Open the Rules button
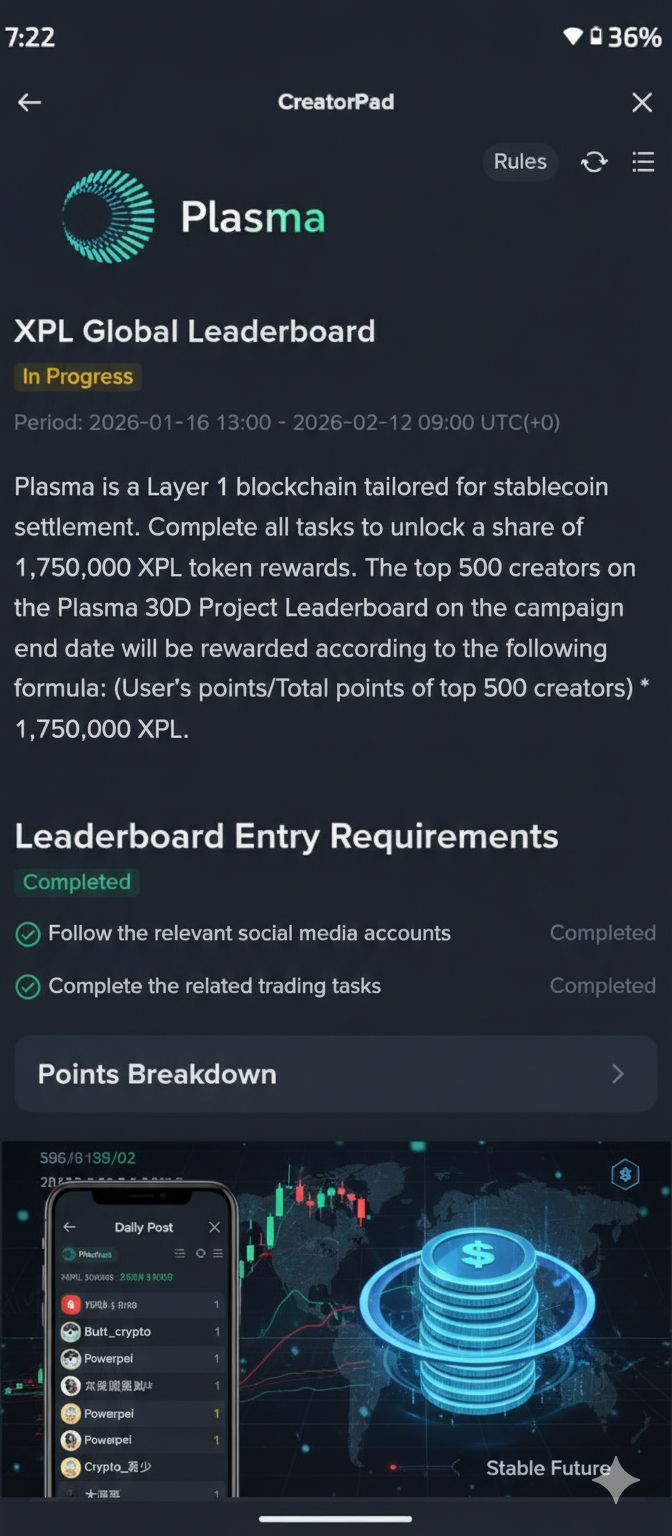The width and height of the screenshot is (672, 1536). coord(520,162)
